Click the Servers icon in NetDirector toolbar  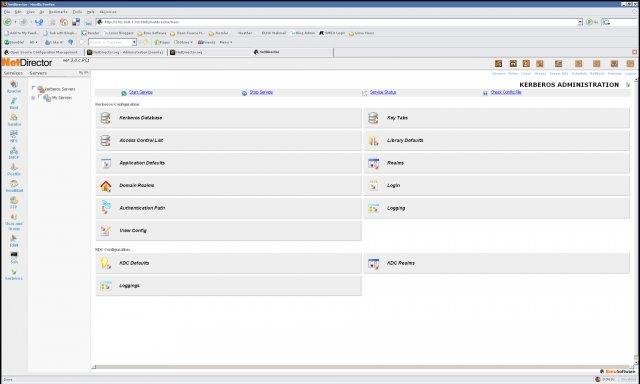498,64
